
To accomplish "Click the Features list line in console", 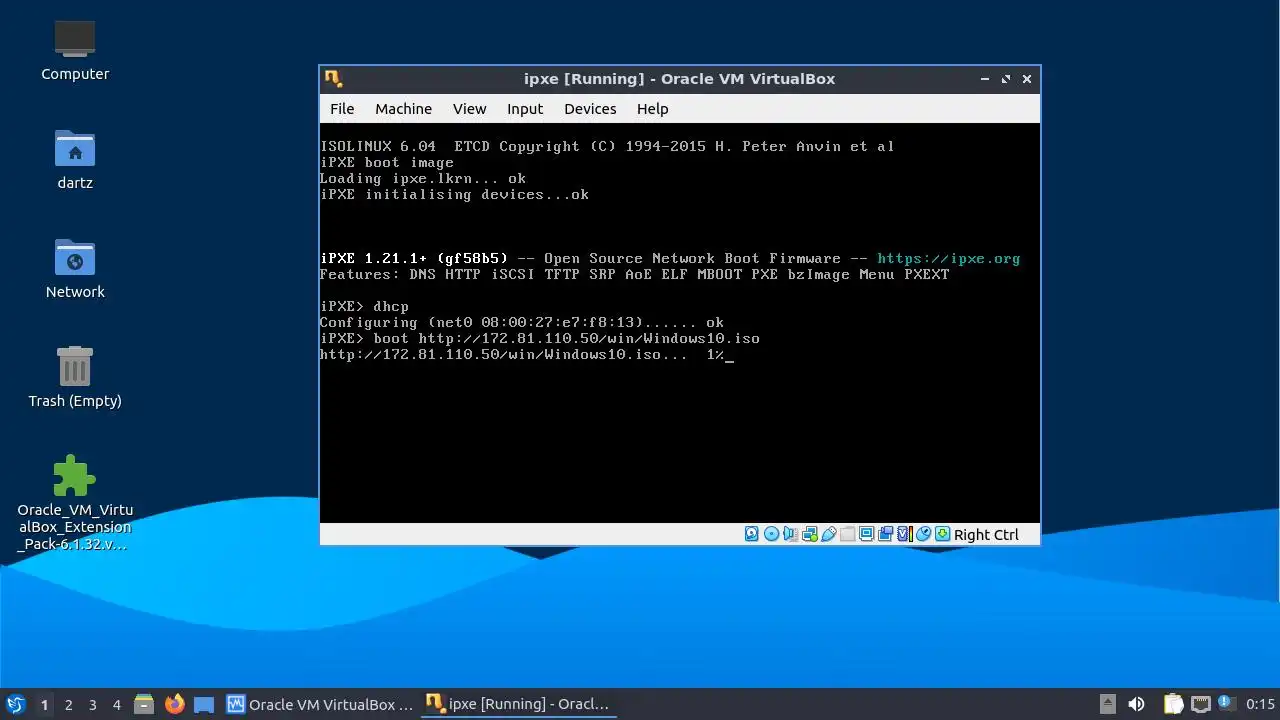I will pos(634,274).
